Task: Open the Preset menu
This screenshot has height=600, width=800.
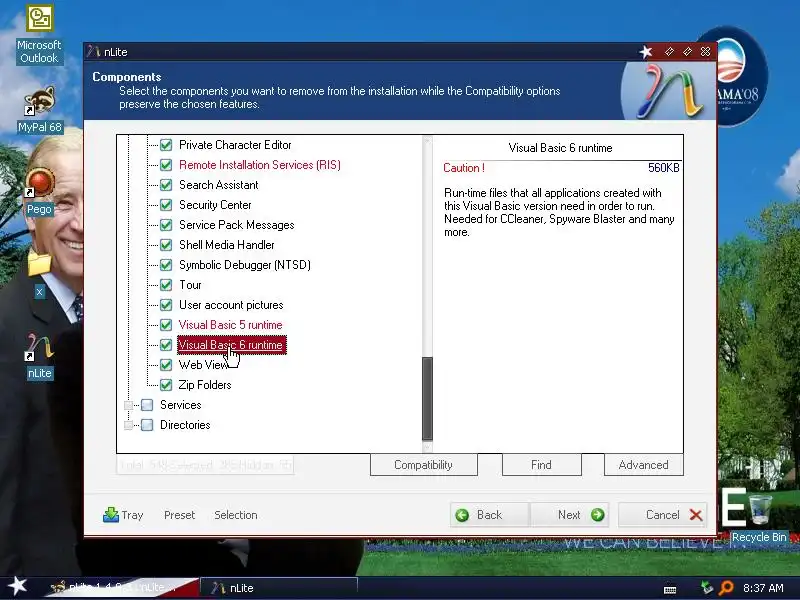Action: tap(180, 515)
